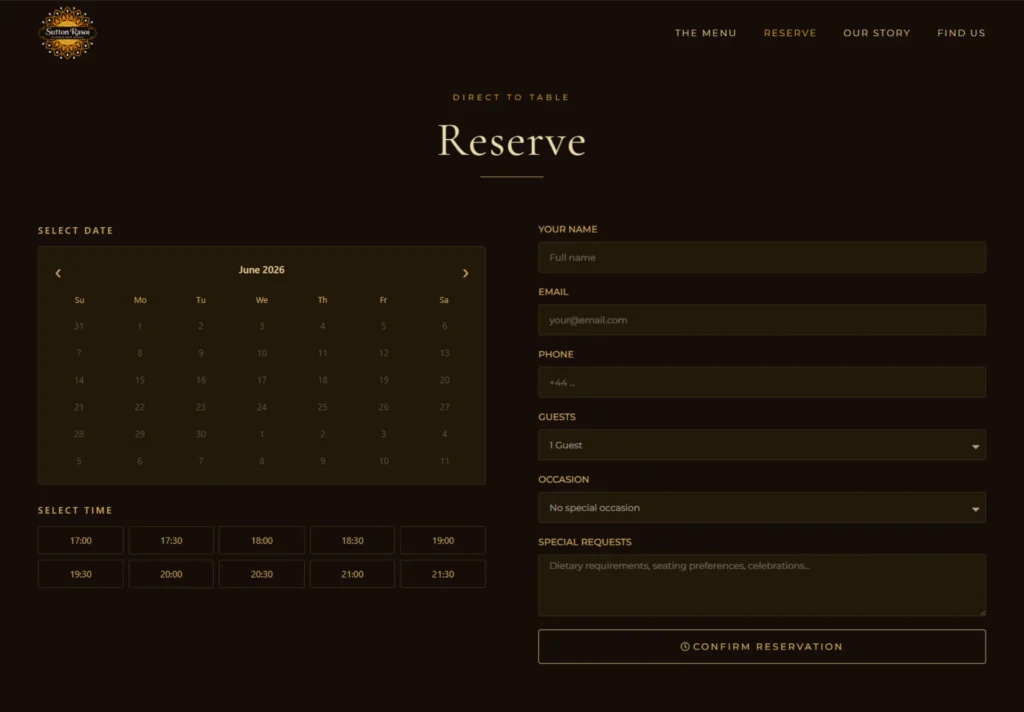Pick June 18 in the calendar
The height and width of the screenshot is (712, 1024).
[323, 380]
